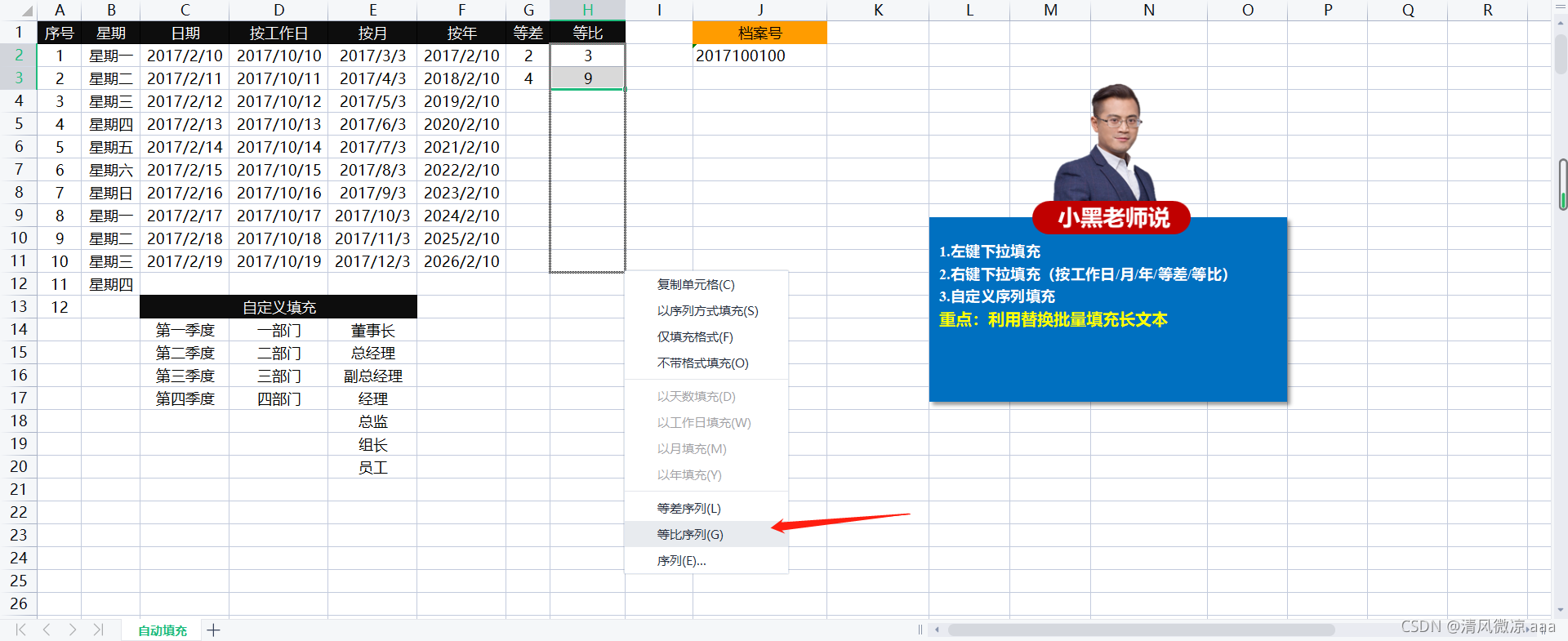Select cell 四部门

click(x=278, y=398)
